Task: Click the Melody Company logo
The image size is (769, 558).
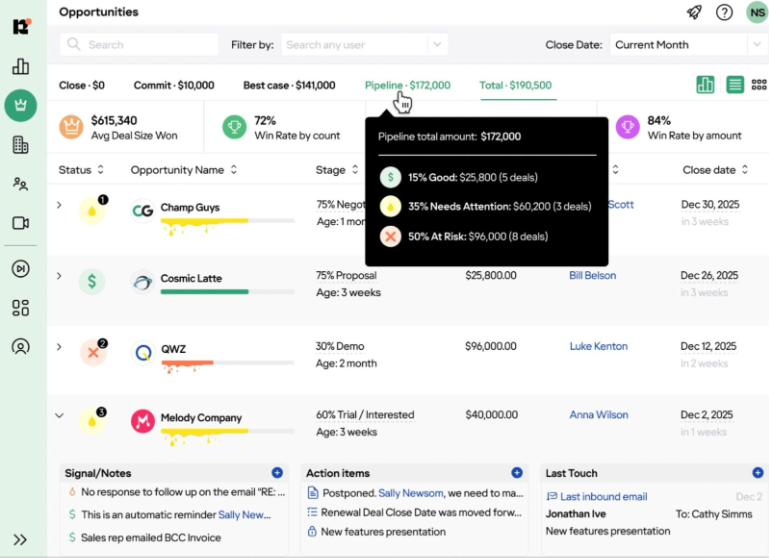Action: (x=143, y=421)
